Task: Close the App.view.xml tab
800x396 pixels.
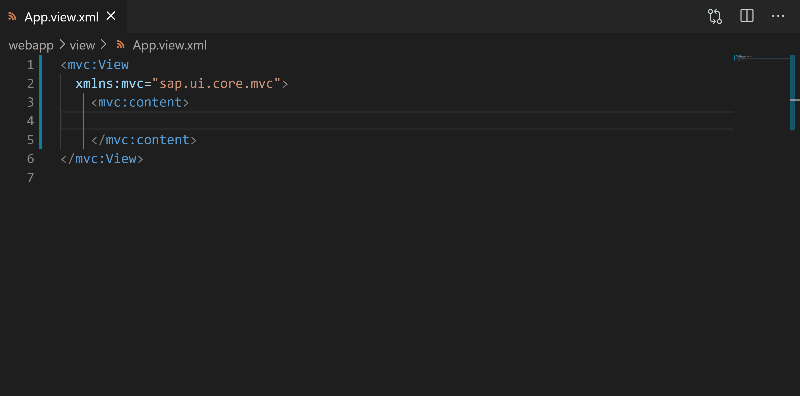Action: pyautogui.click(x=111, y=16)
